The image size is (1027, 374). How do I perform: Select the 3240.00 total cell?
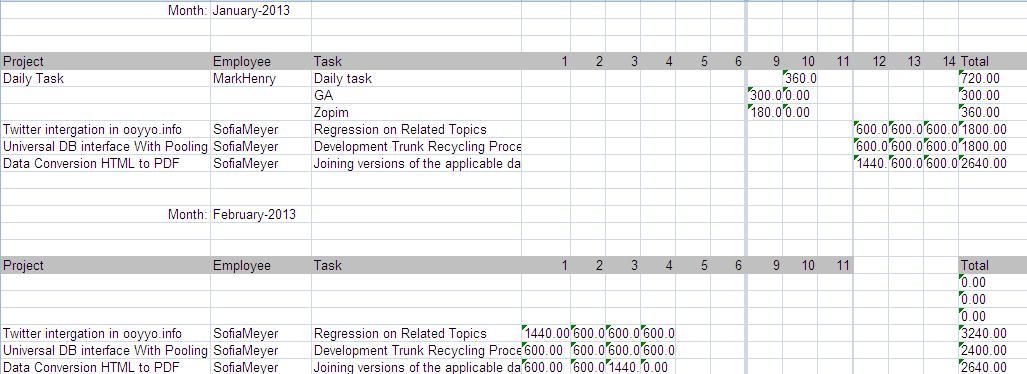(x=992, y=333)
